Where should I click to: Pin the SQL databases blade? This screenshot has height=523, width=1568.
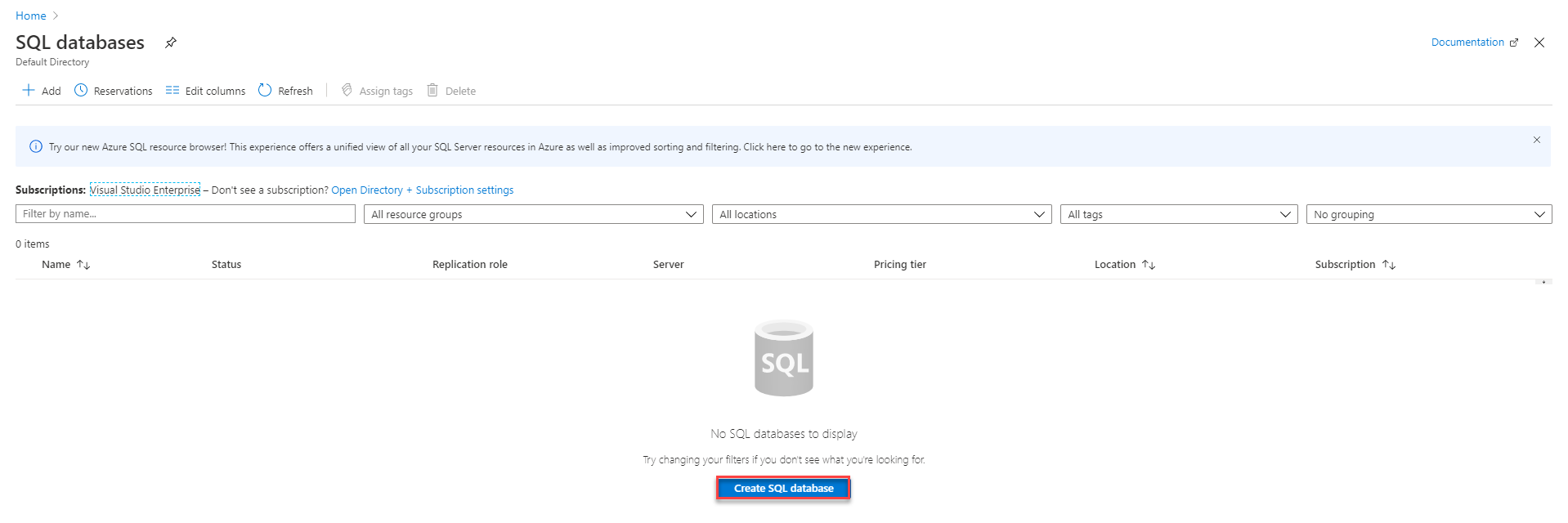(171, 42)
